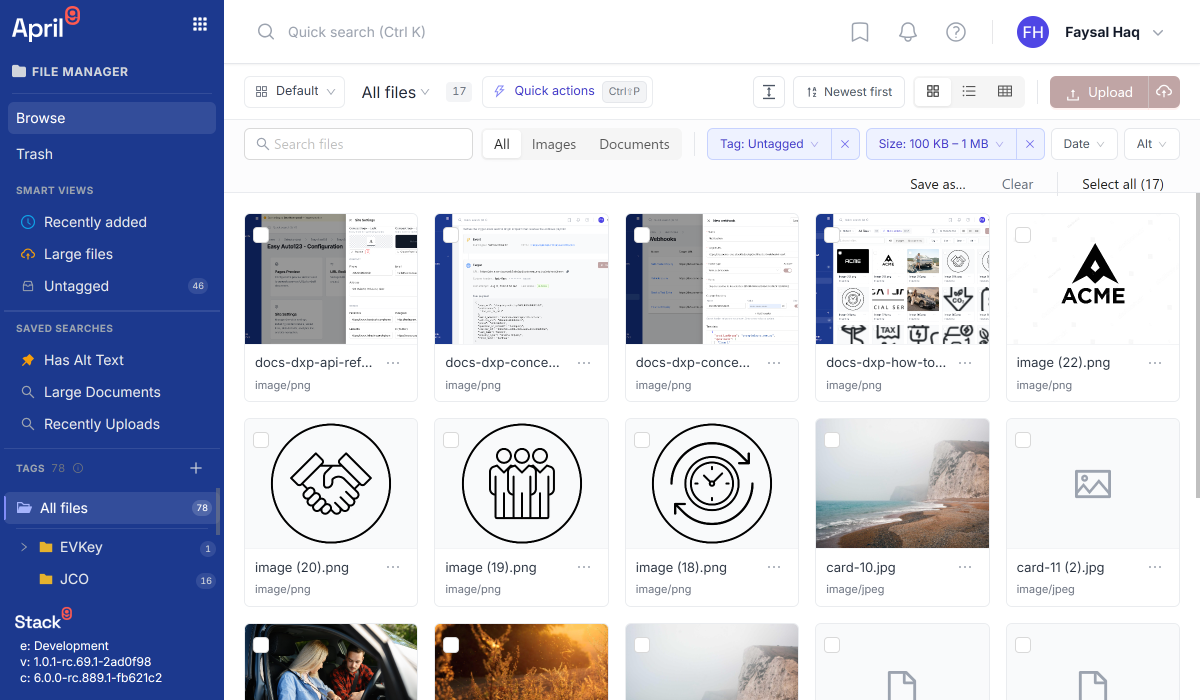Open more options for image (18).png
Screen dimensions: 1200x700
(x=775, y=567)
